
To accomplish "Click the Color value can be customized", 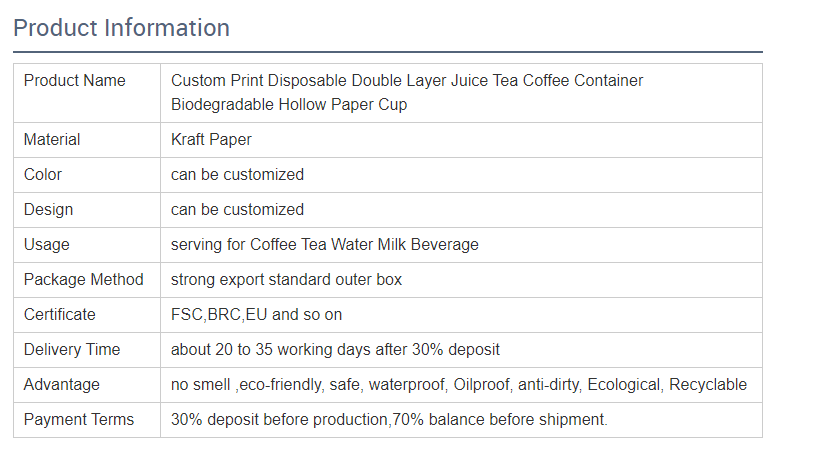I will tap(238, 174).
